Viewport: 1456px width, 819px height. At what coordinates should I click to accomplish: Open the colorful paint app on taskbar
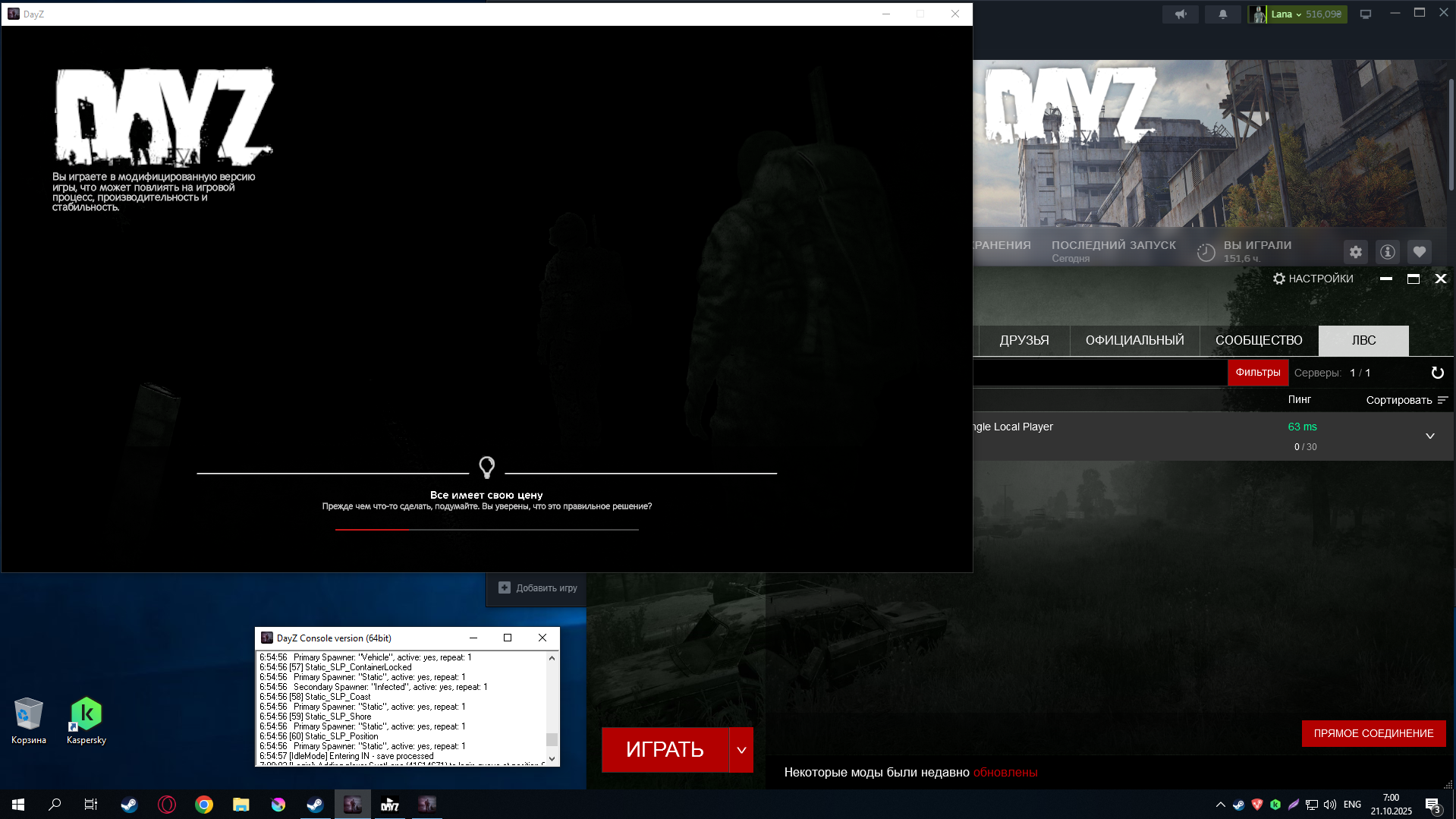(x=278, y=805)
